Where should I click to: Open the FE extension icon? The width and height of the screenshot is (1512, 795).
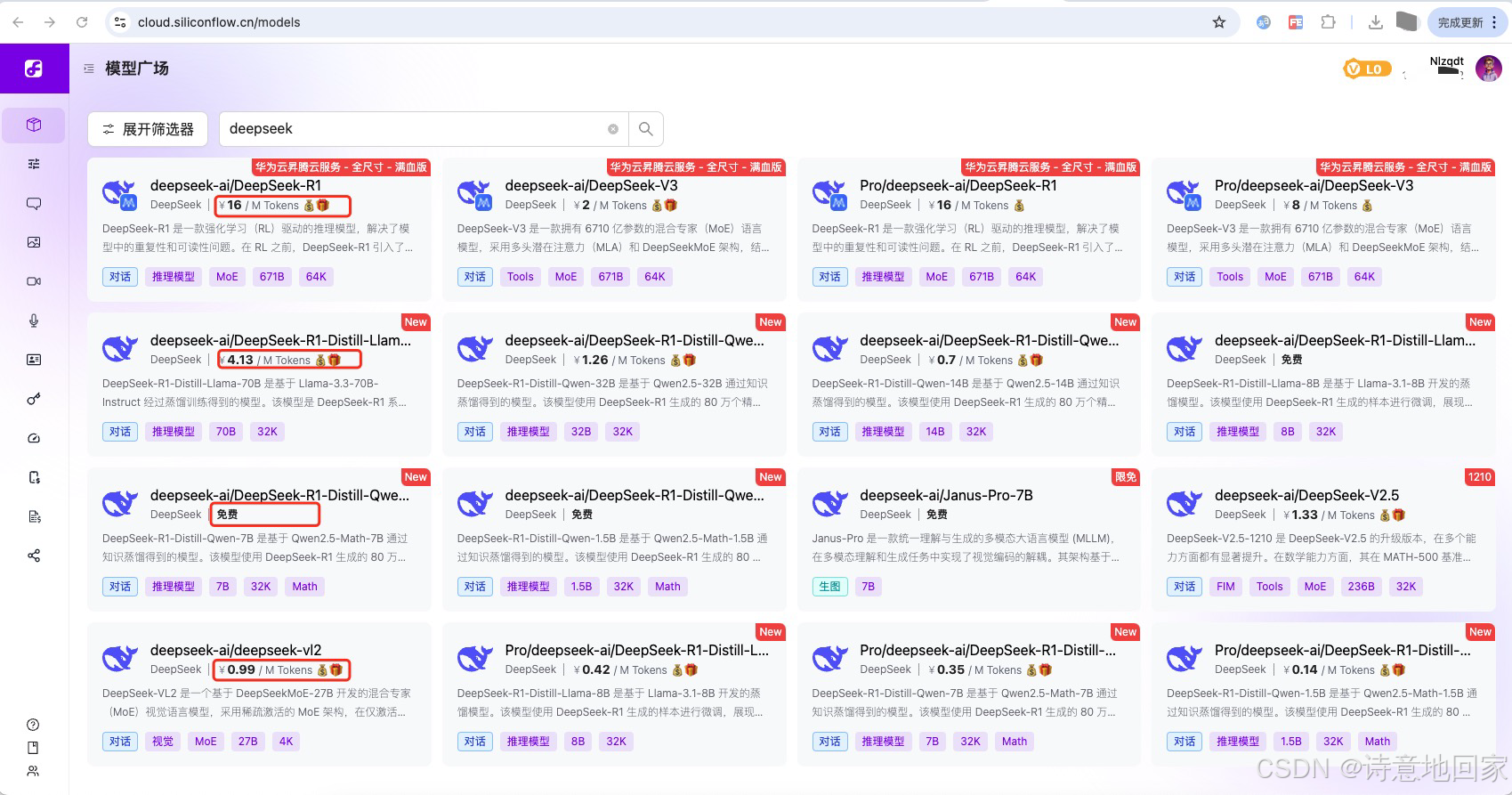(1296, 22)
